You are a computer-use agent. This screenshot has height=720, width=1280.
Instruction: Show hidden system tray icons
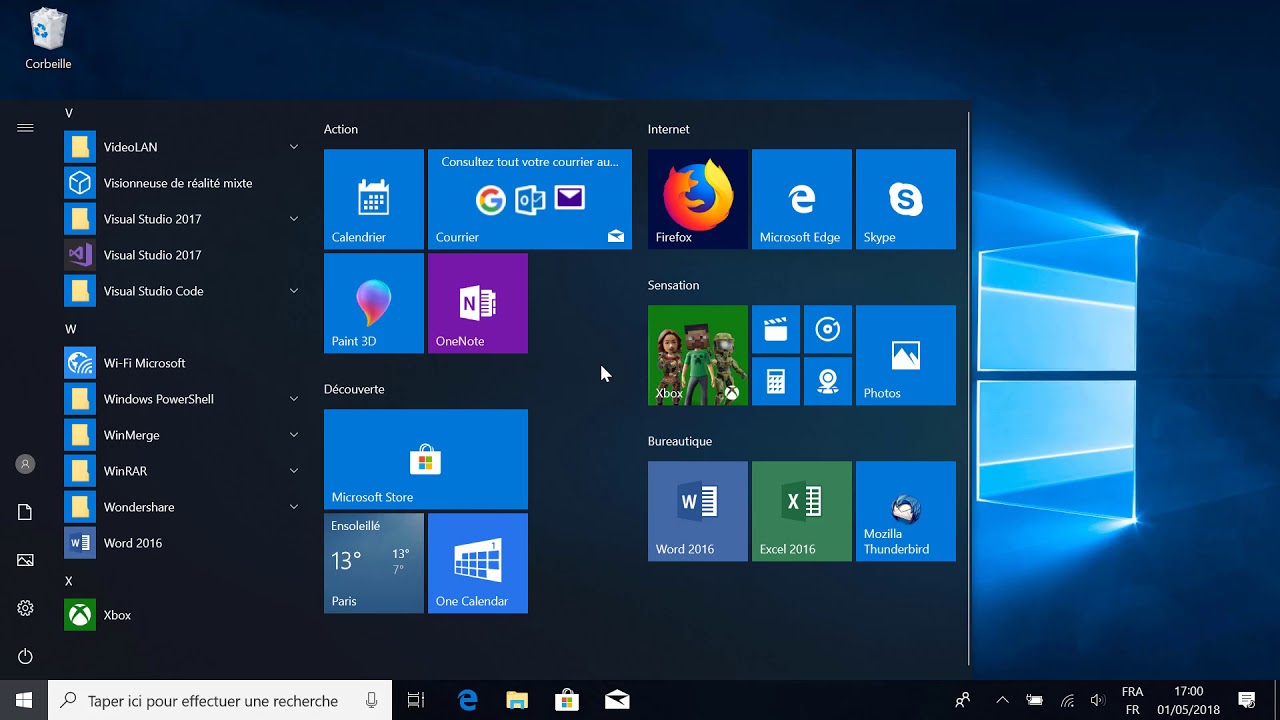(x=1002, y=700)
